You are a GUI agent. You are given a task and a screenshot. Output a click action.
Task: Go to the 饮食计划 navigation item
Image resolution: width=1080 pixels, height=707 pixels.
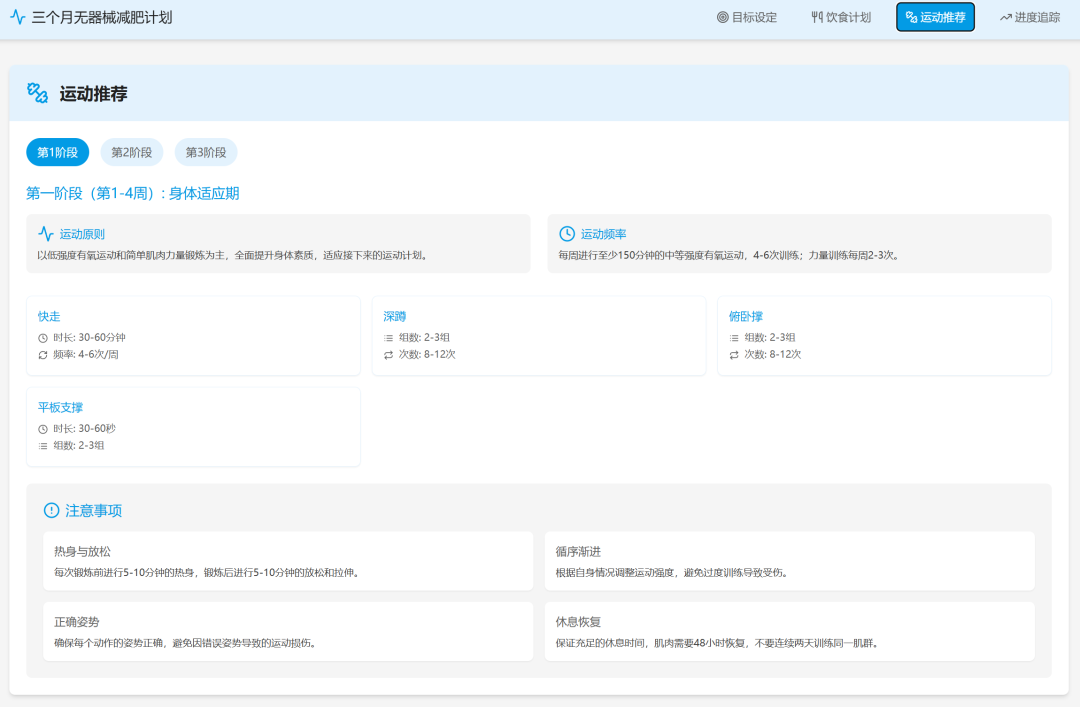point(841,17)
